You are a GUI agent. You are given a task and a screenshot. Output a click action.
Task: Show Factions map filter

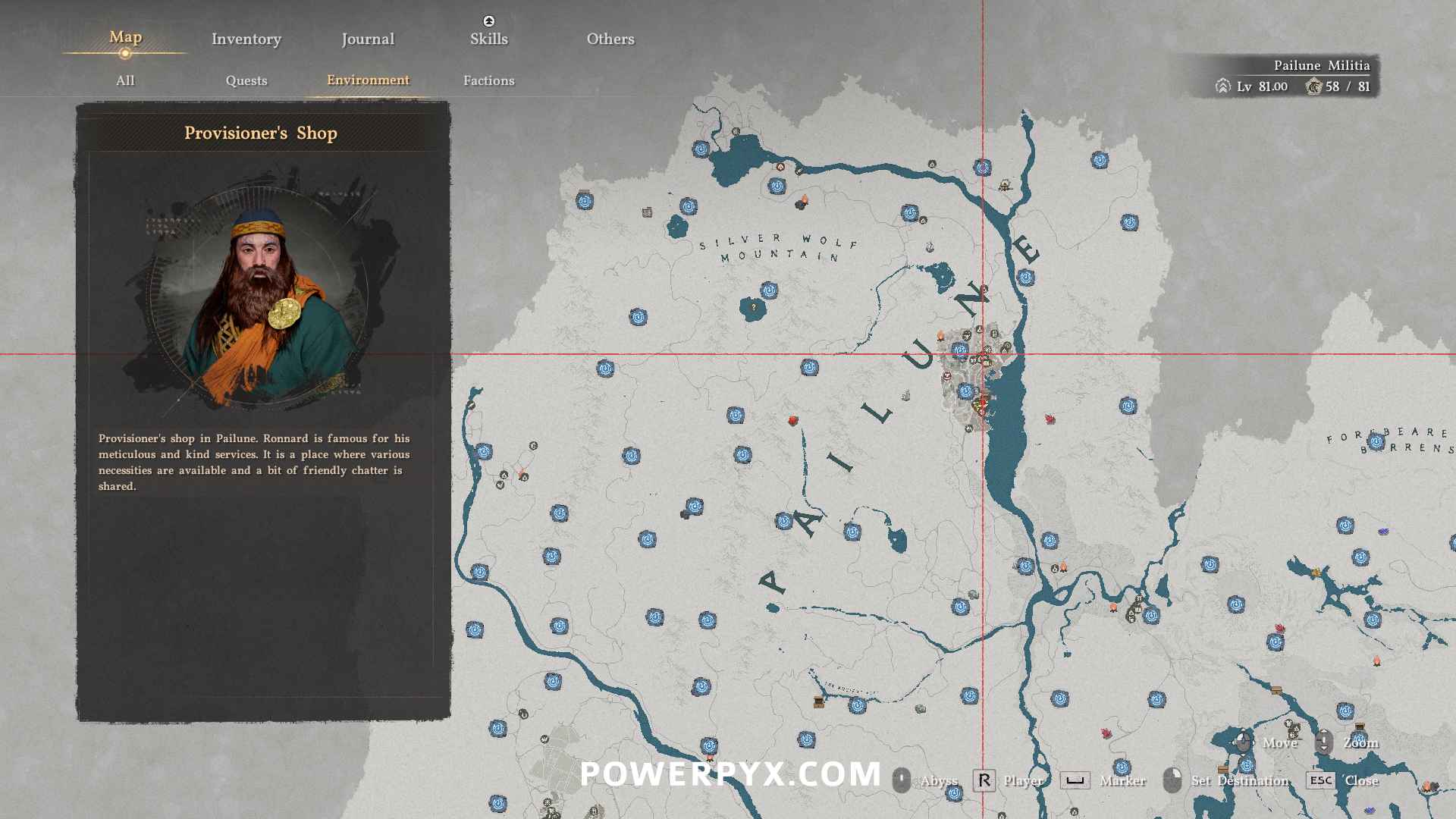[488, 80]
